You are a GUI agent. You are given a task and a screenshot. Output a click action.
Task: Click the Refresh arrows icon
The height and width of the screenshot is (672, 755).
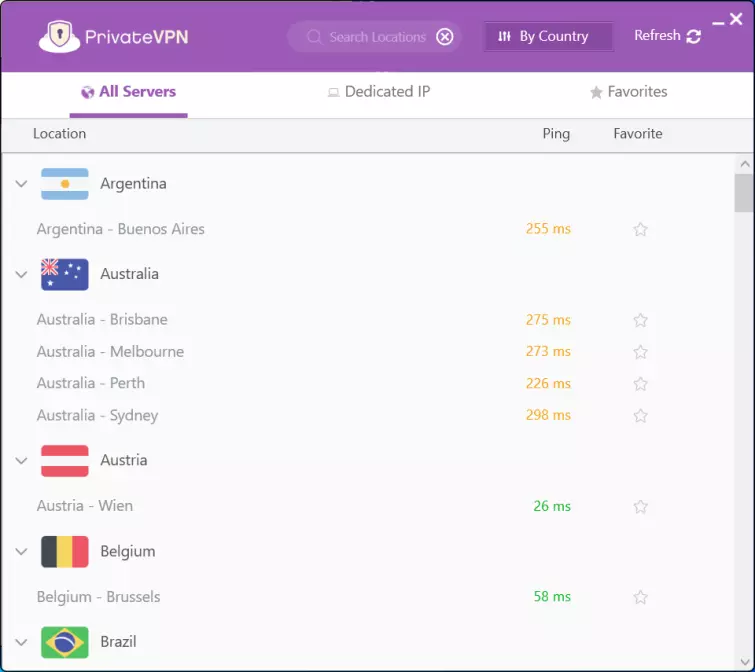(x=693, y=36)
